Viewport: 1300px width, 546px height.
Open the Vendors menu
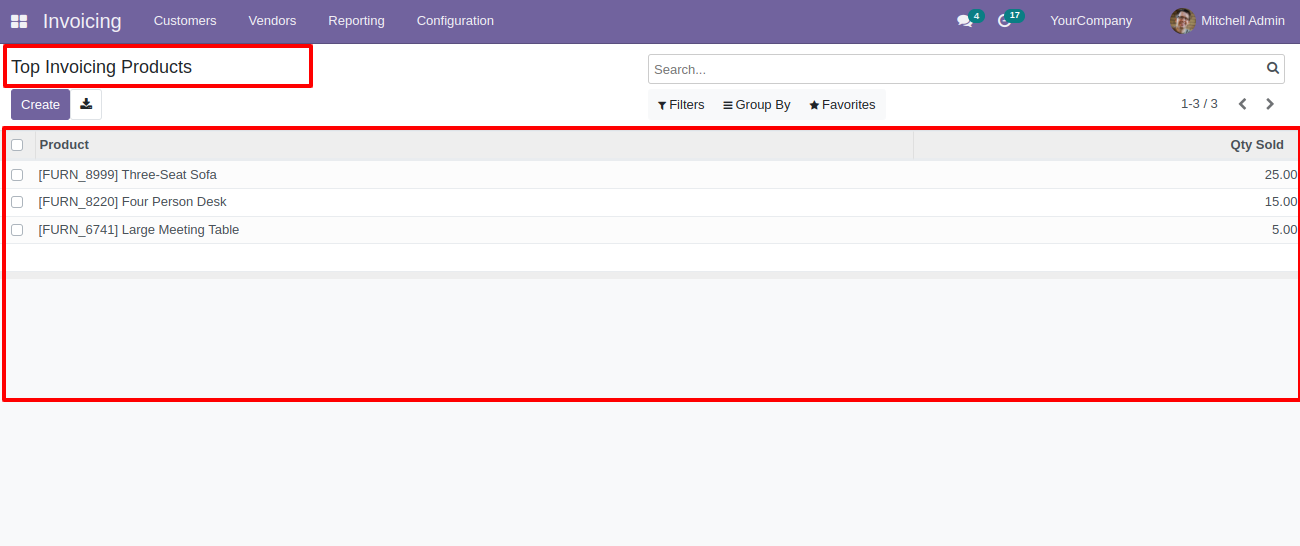pyautogui.click(x=272, y=21)
